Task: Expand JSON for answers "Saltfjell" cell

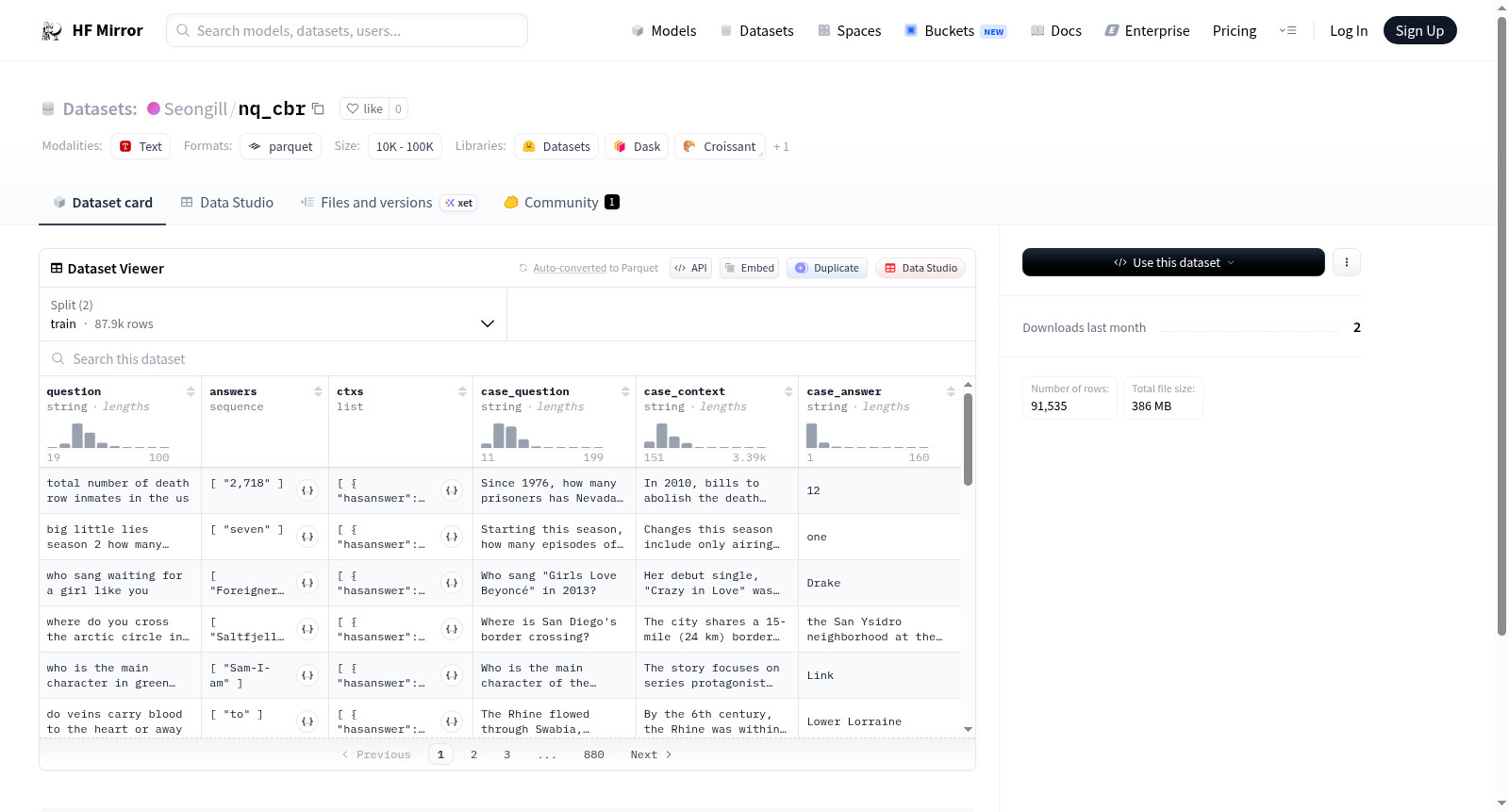Action: click(307, 629)
